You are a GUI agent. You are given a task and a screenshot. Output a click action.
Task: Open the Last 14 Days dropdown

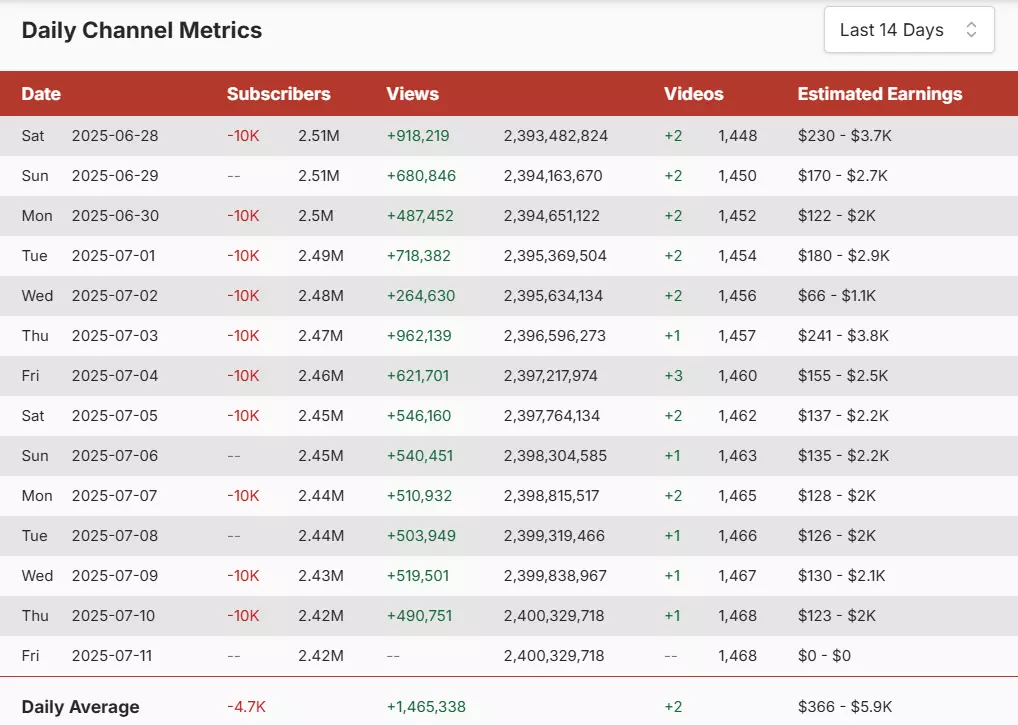909,30
